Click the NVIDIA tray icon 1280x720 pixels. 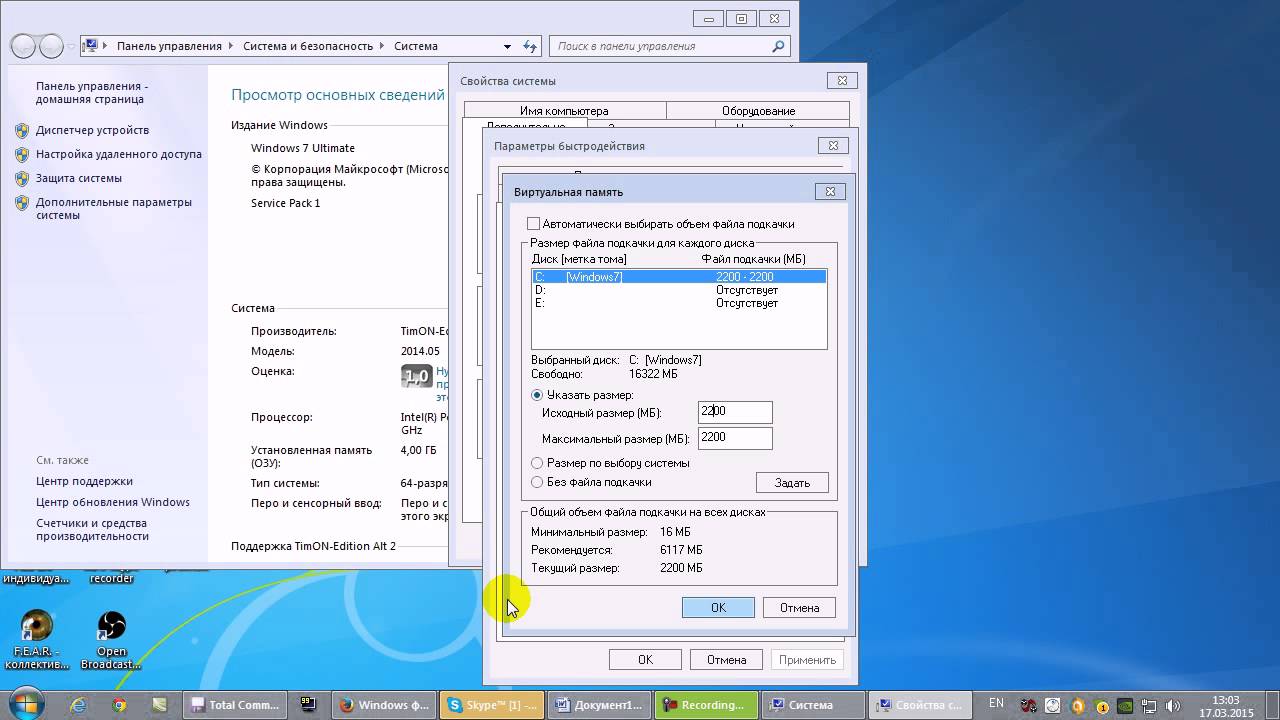[x=1123, y=705]
